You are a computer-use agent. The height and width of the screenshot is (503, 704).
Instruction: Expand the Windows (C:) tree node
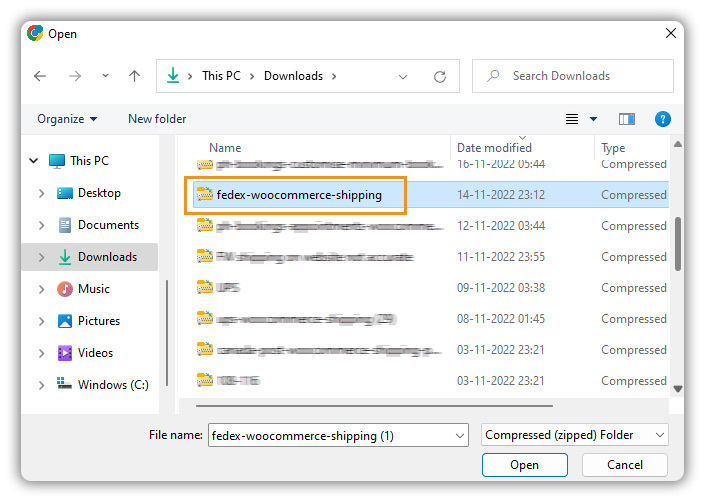pos(41,385)
